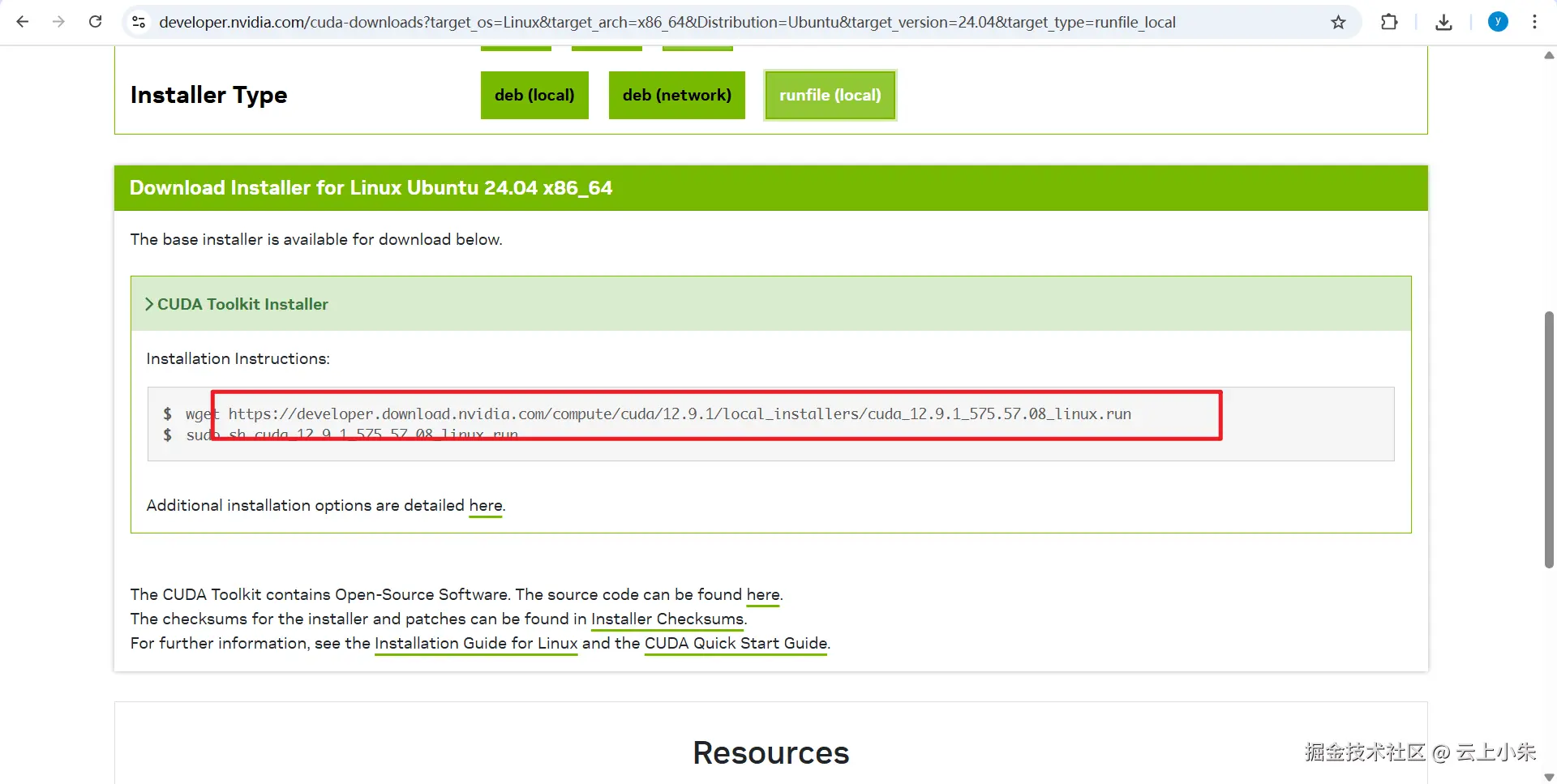Open site information icon in address bar

pyautogui.click(x=139, y=22)
